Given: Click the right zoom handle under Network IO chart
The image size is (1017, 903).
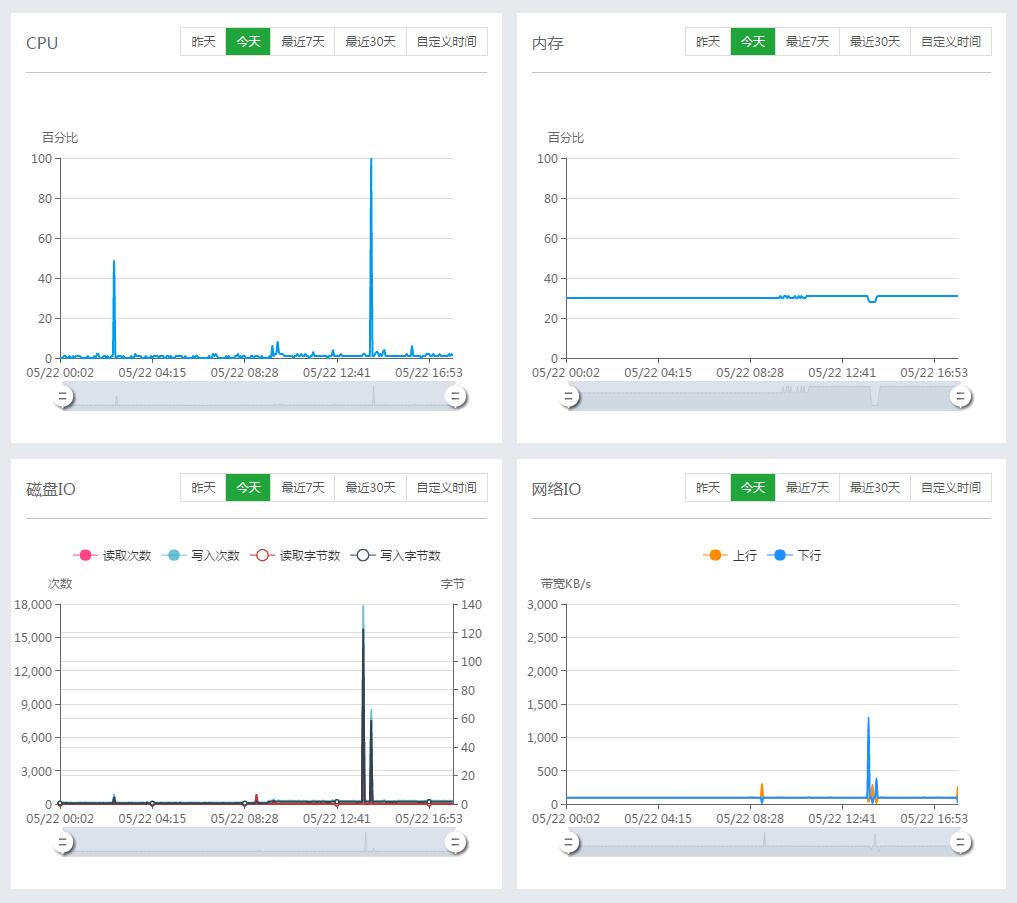Looking at the screenshot, I should pos(959,842).
